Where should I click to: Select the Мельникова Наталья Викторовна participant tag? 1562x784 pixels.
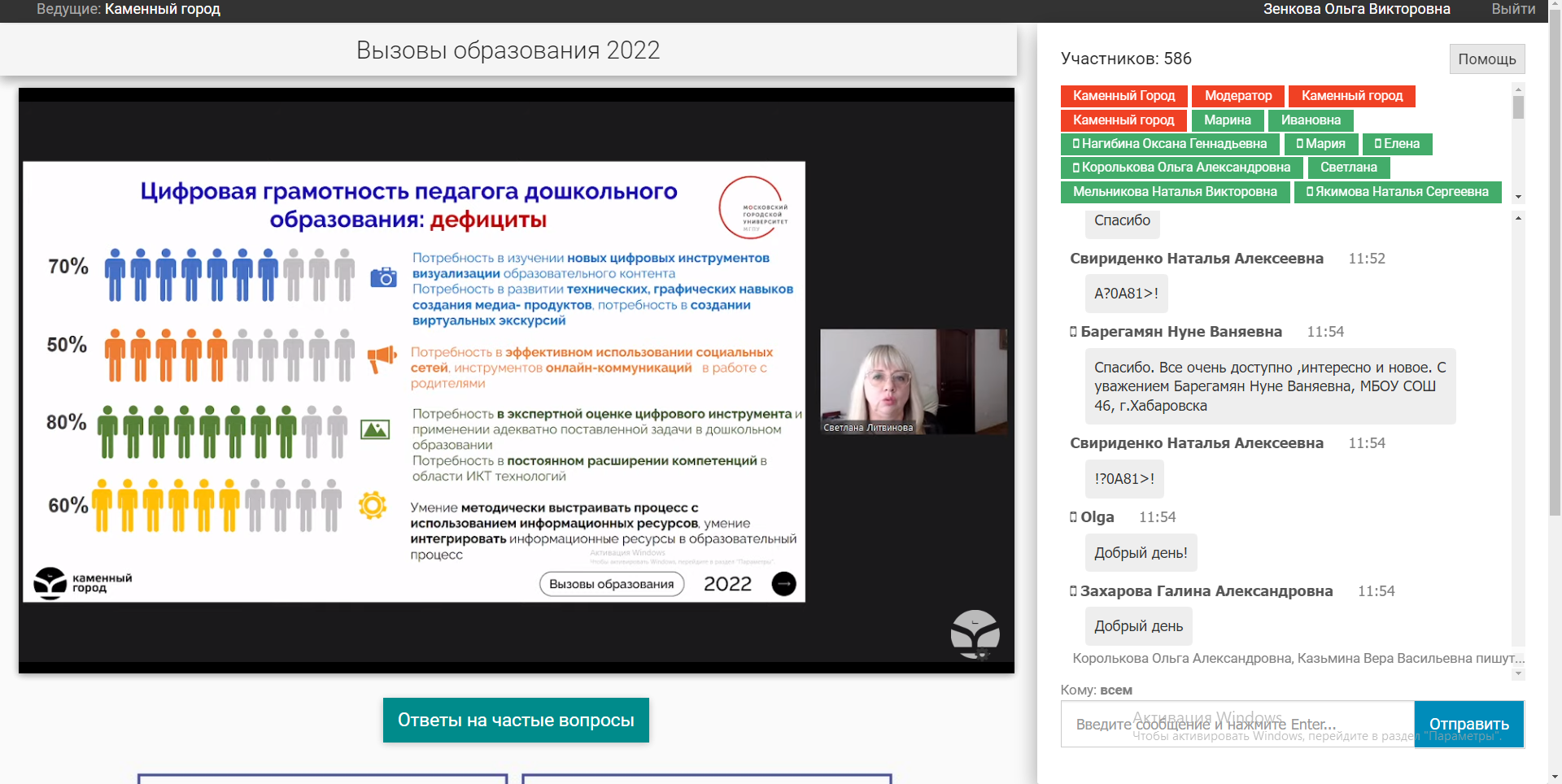[x=1175, y=192]
